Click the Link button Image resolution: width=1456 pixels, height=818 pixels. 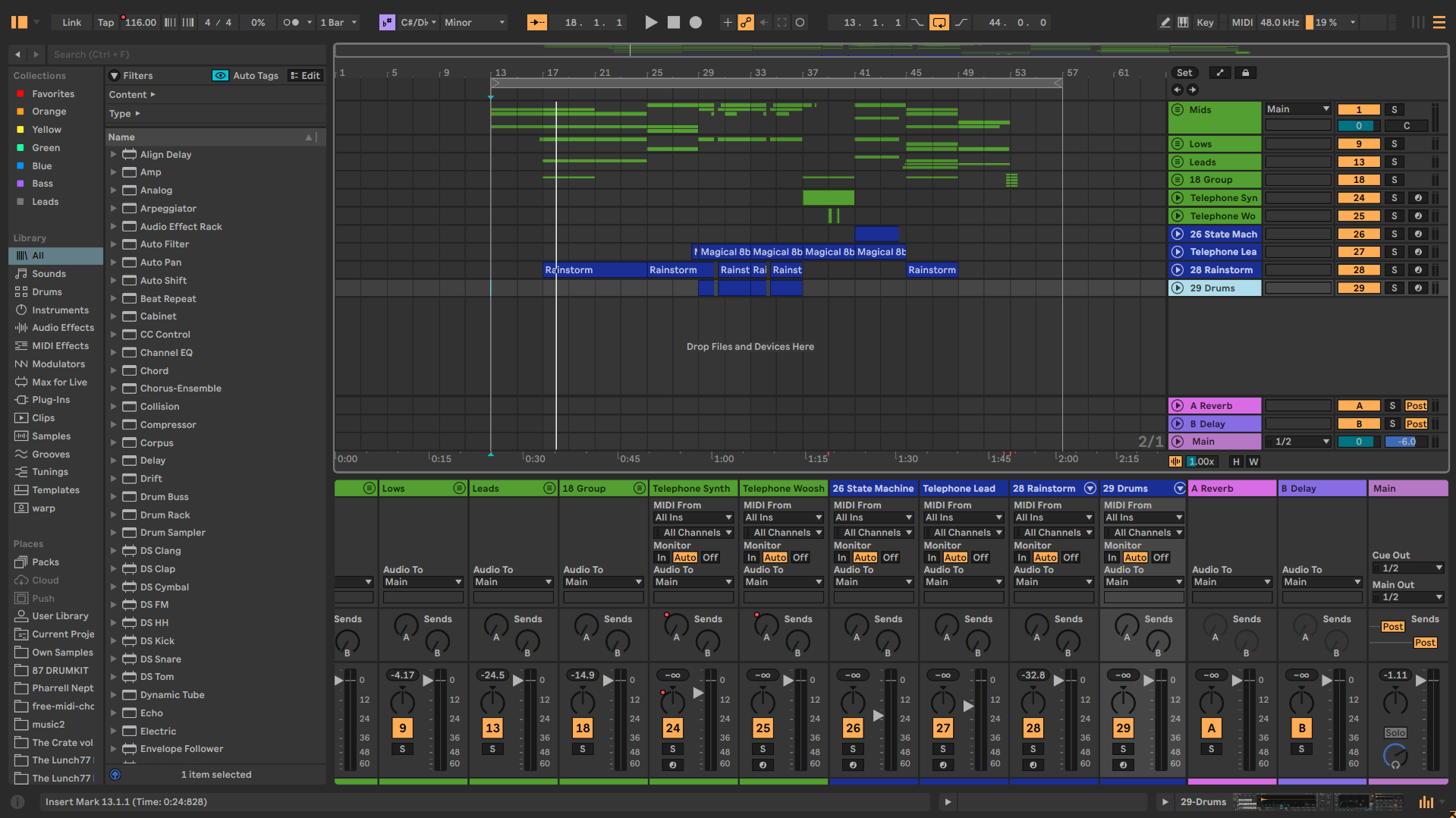pos(71,23)
